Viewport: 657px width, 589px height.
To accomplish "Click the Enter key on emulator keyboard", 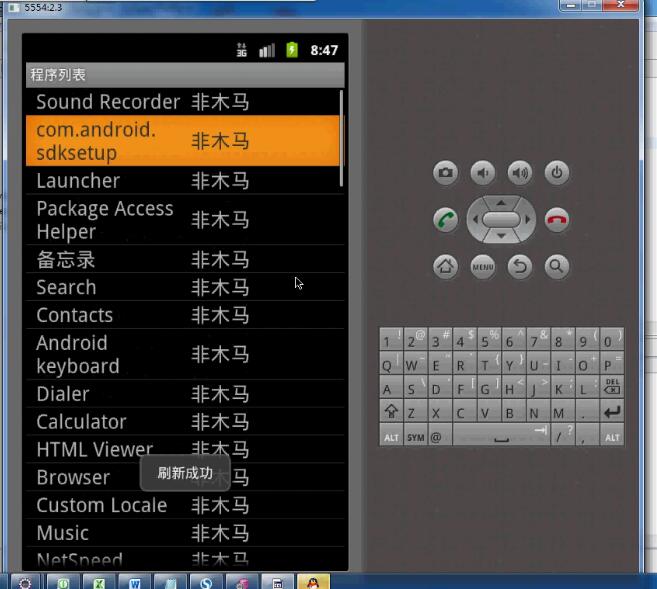I will point(612,412).
